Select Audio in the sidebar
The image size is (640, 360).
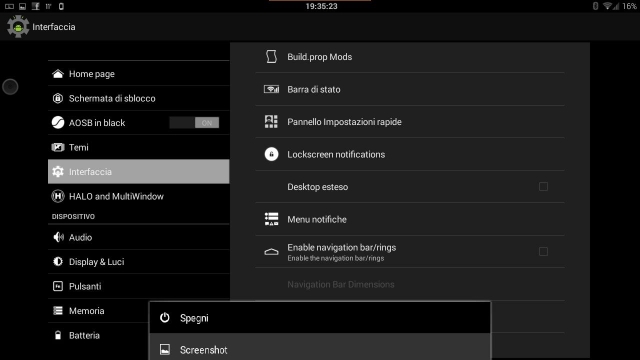[x=139, y=237]
